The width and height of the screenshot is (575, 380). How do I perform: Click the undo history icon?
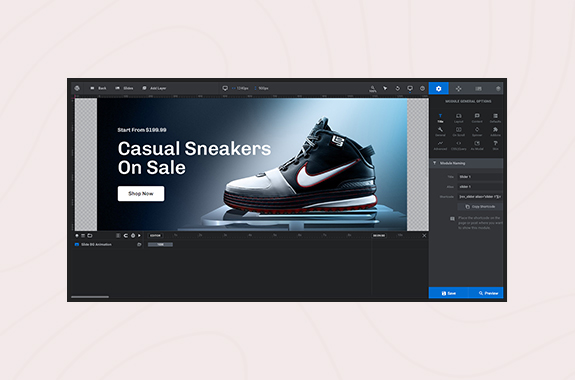398,88
